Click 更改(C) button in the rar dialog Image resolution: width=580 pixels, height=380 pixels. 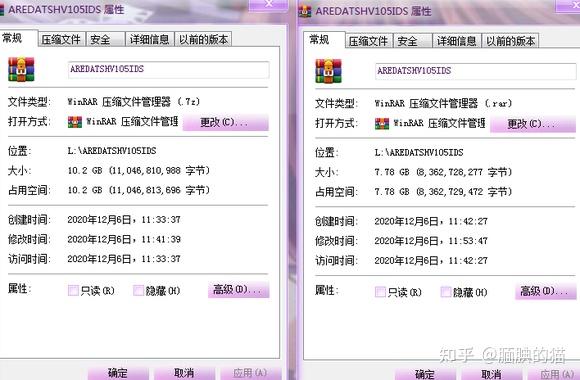click(533, 124)
